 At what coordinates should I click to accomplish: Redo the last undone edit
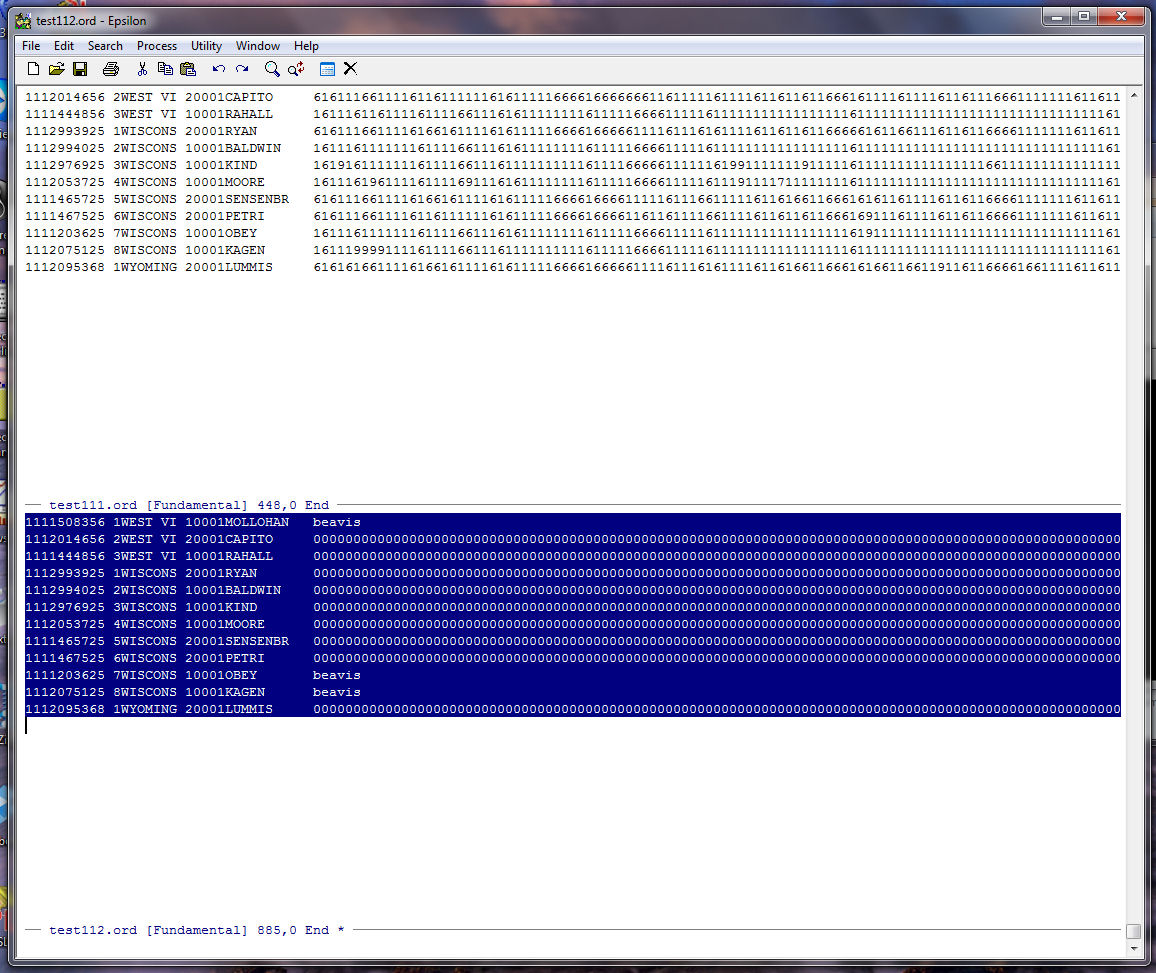click(x=242, y=69)
